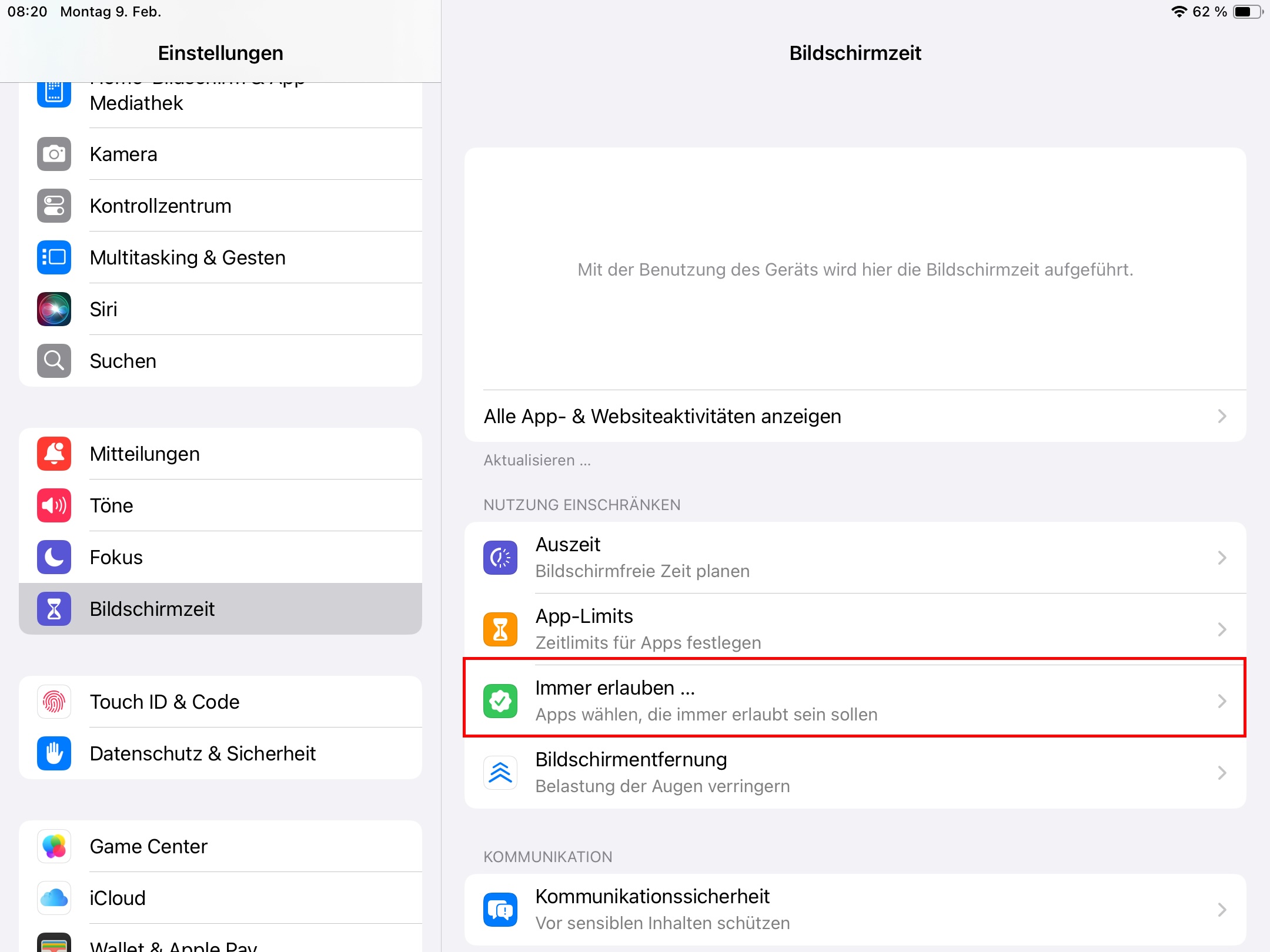
Task: Tap the Fokus moon icon
Action: tap(54, 557)
